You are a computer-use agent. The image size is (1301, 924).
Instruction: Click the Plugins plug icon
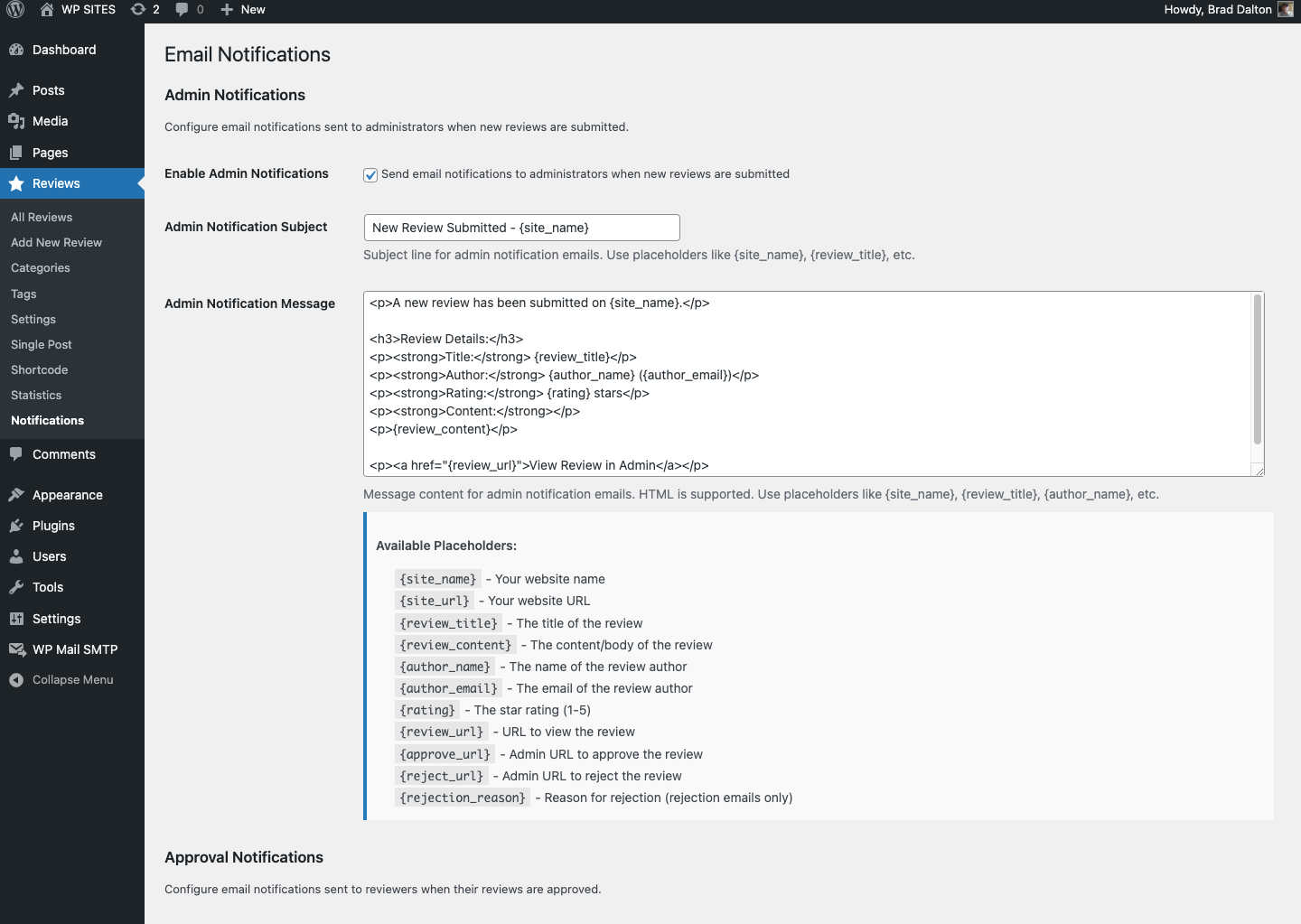(16, 526)
